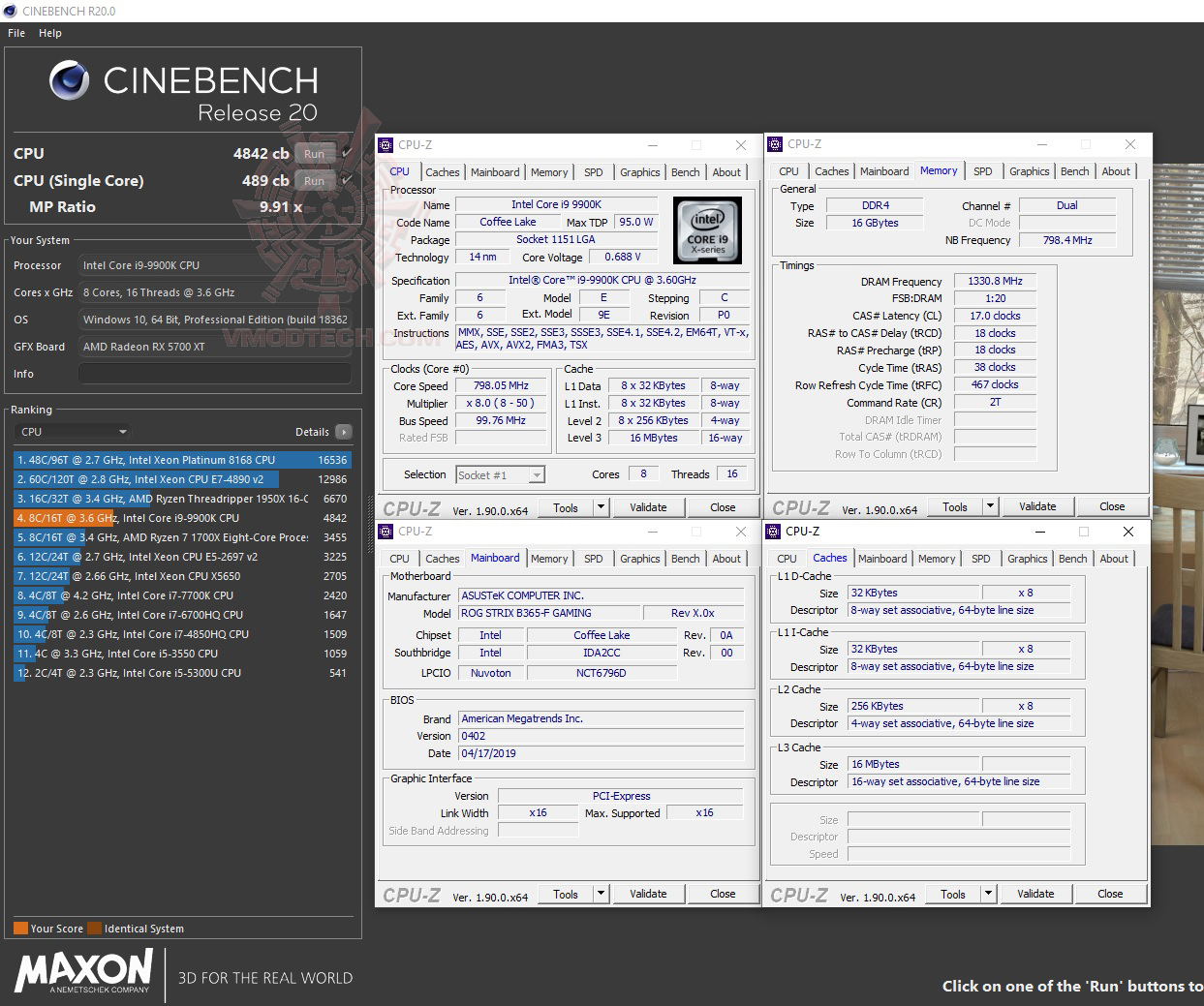Image resolution: width=1204 pixels, height=1006 pixels.
Task: Open the CPU ranking type dropdown
Action: tap(74, 432)
